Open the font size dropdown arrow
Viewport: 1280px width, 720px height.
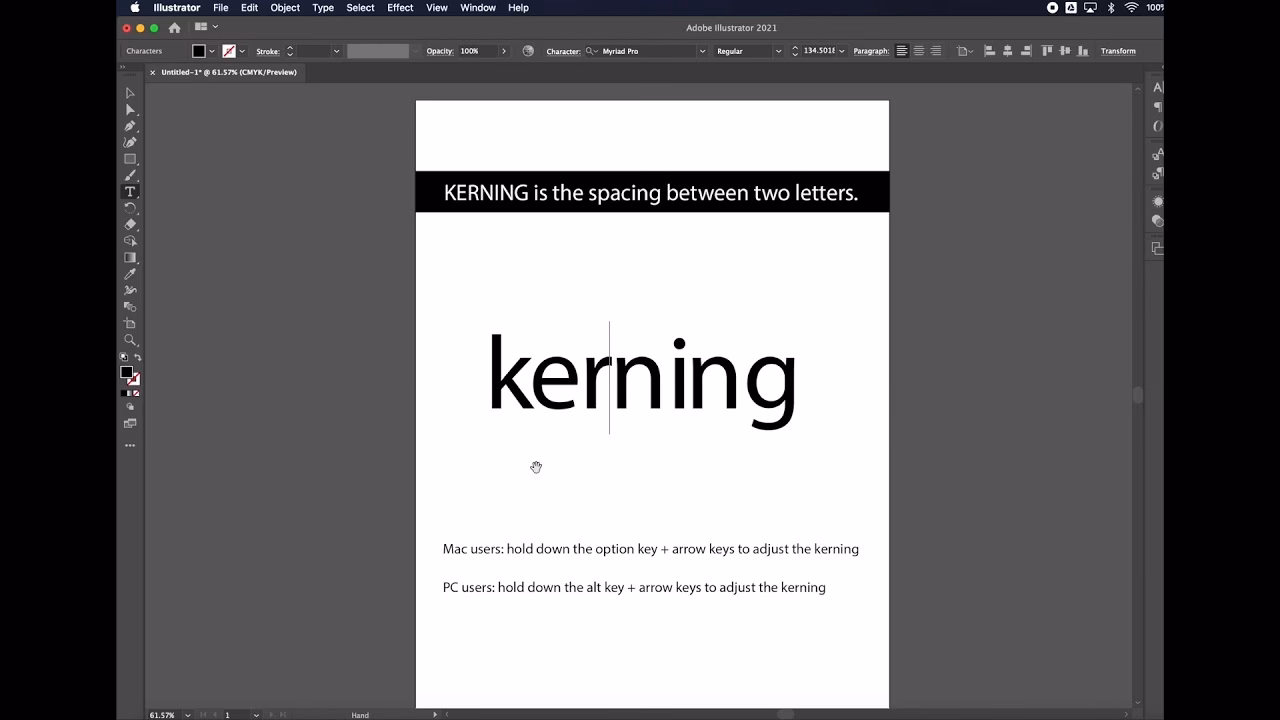click(842, 51)
